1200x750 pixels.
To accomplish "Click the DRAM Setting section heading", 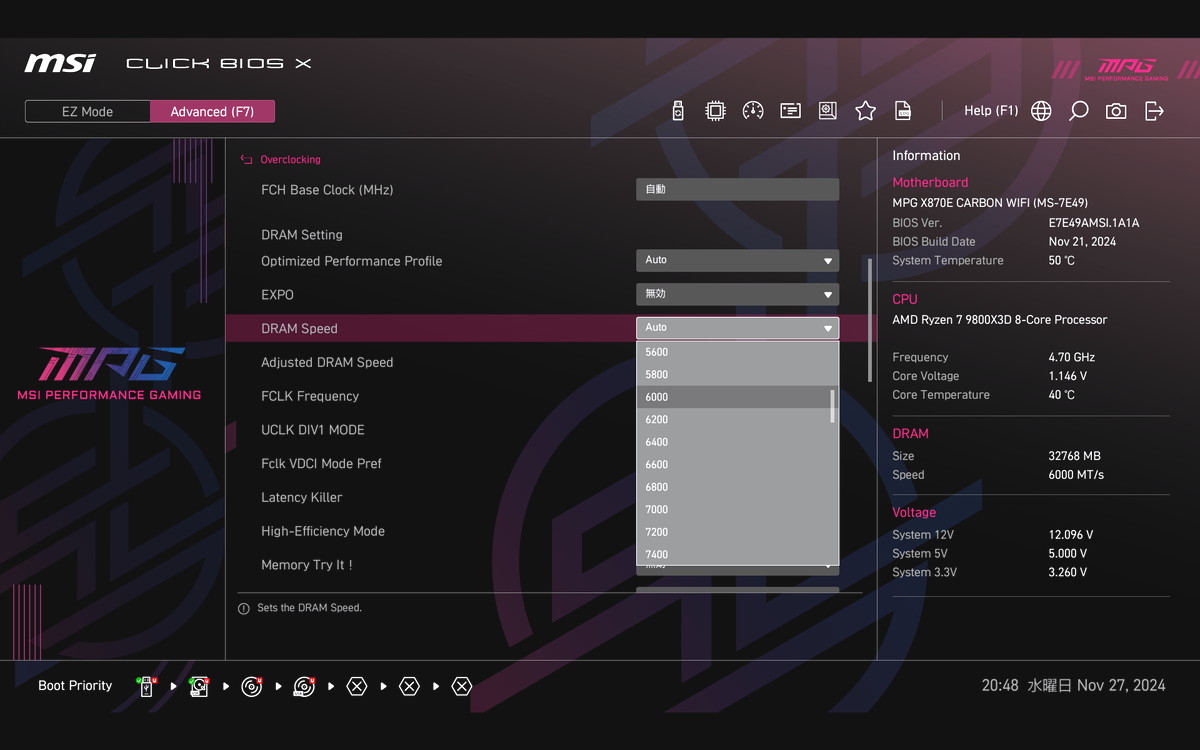I will click(301, 235).
